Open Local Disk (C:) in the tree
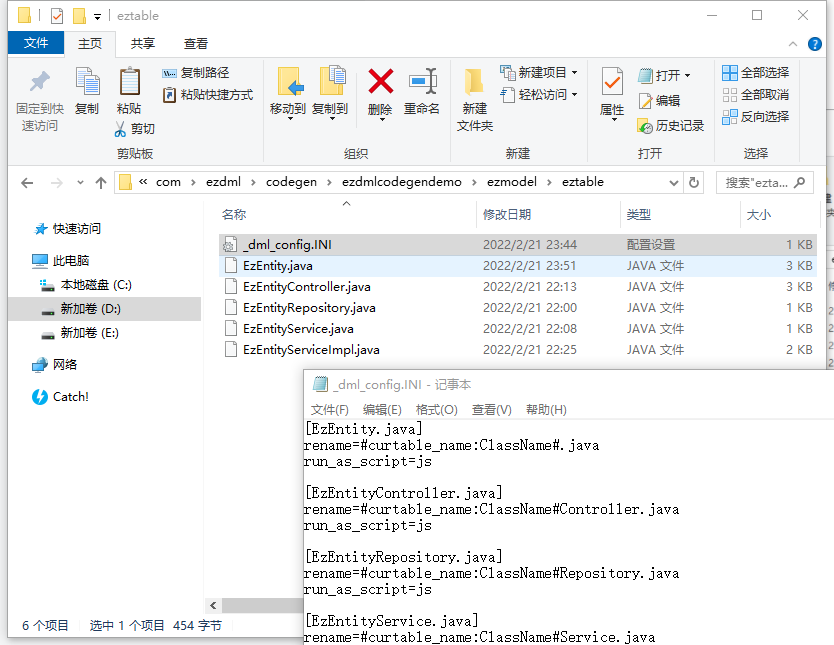Screen dimensions: 834x645 (86, 285)
